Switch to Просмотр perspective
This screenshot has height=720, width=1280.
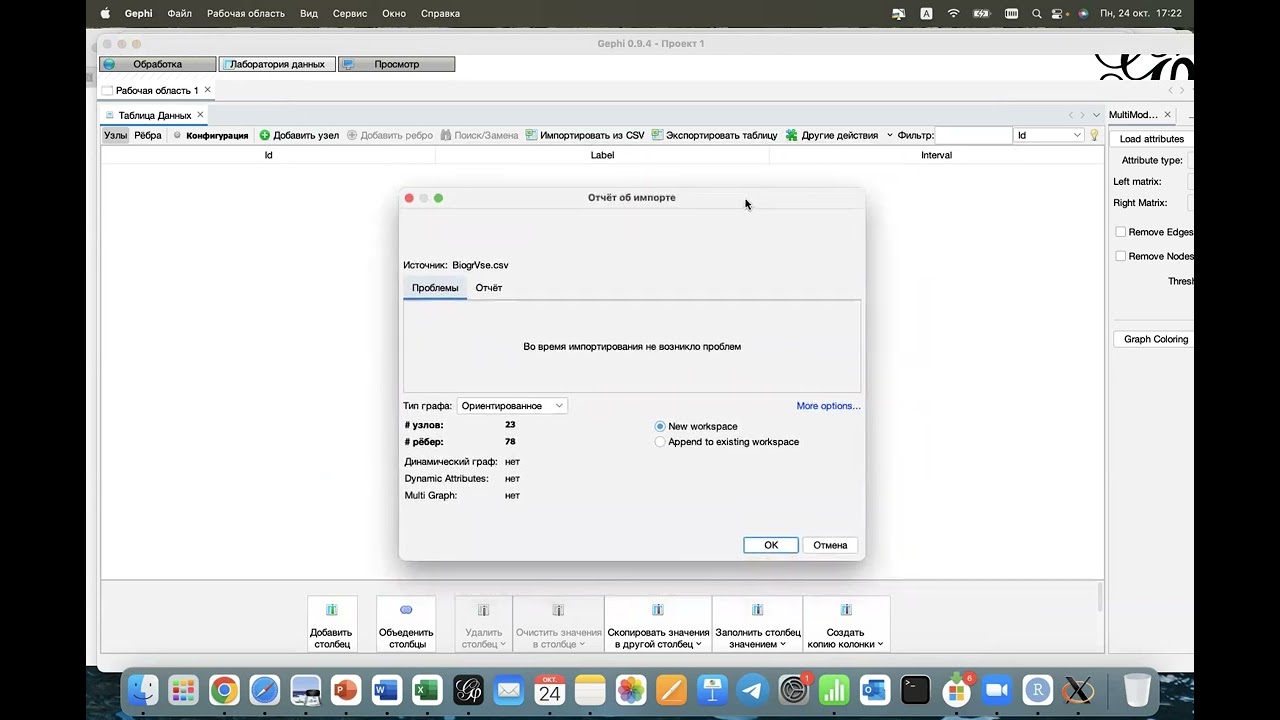click(x=396, y=64)
